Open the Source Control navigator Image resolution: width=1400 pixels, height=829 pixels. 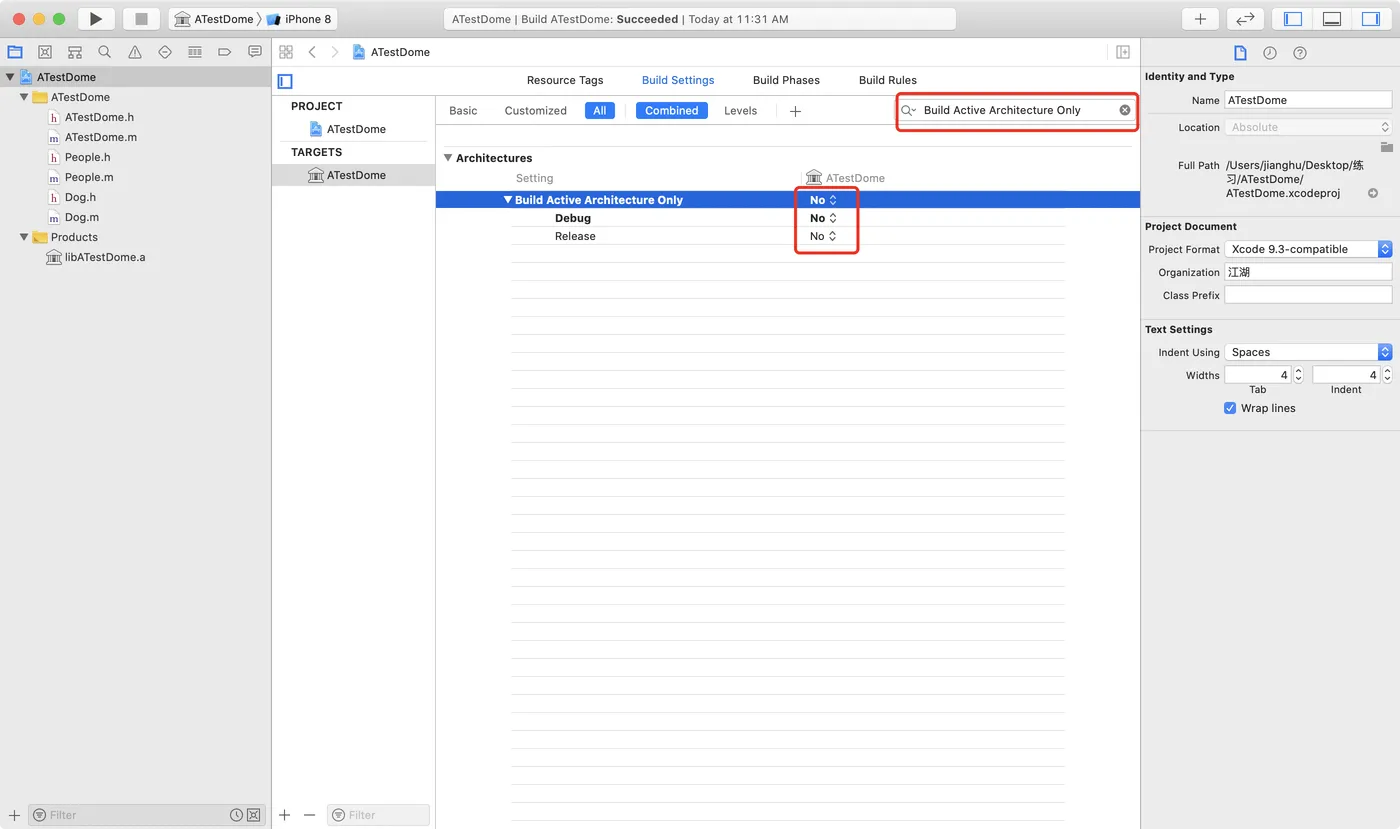[45, 52]
